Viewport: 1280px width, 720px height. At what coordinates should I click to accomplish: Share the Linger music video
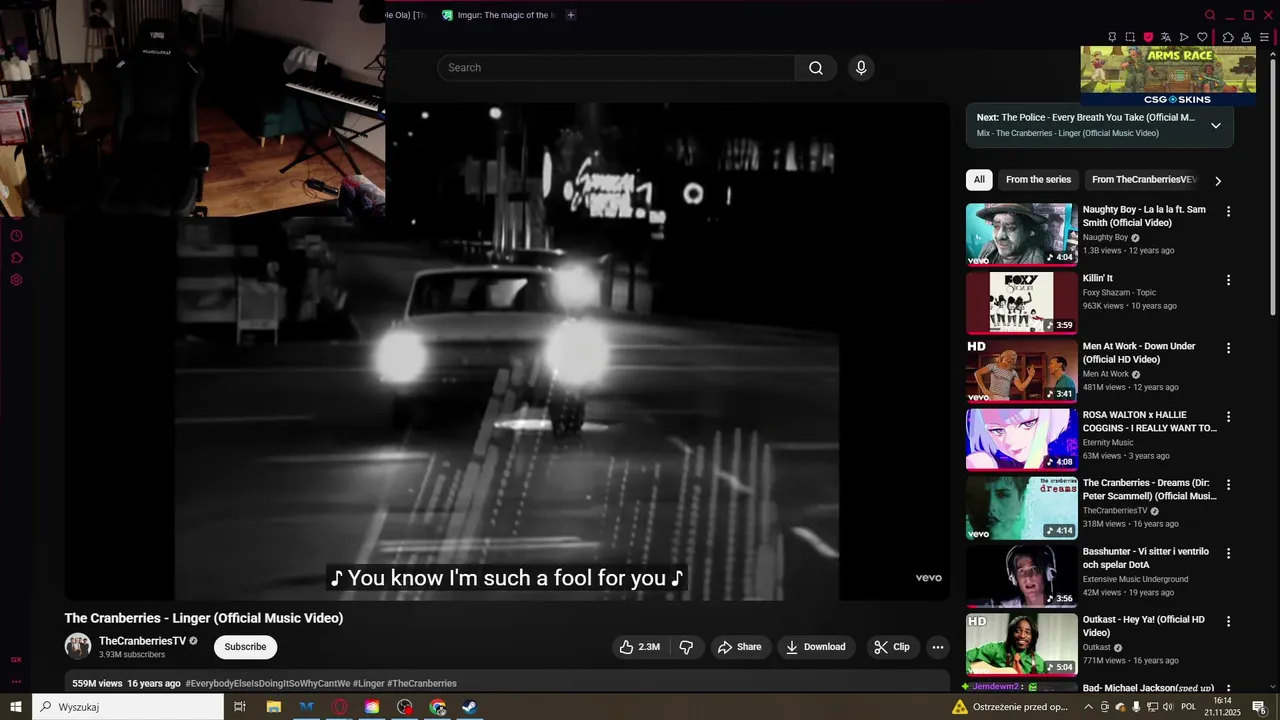(x=741, y=647)
